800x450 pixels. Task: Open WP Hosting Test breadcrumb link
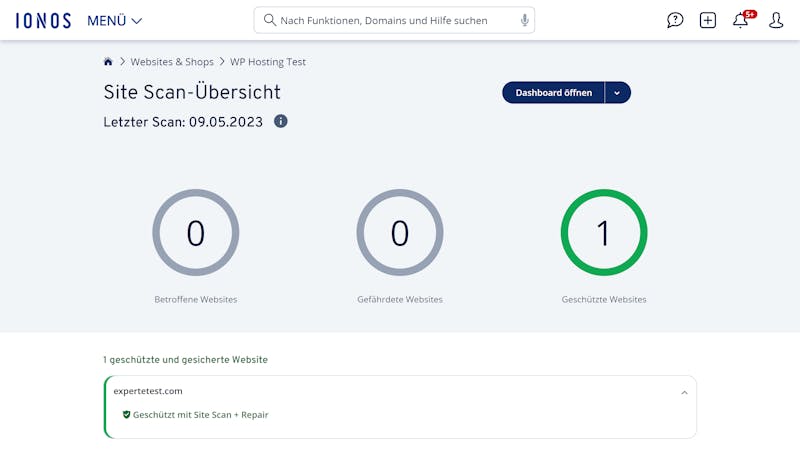(x=268, y=62)
